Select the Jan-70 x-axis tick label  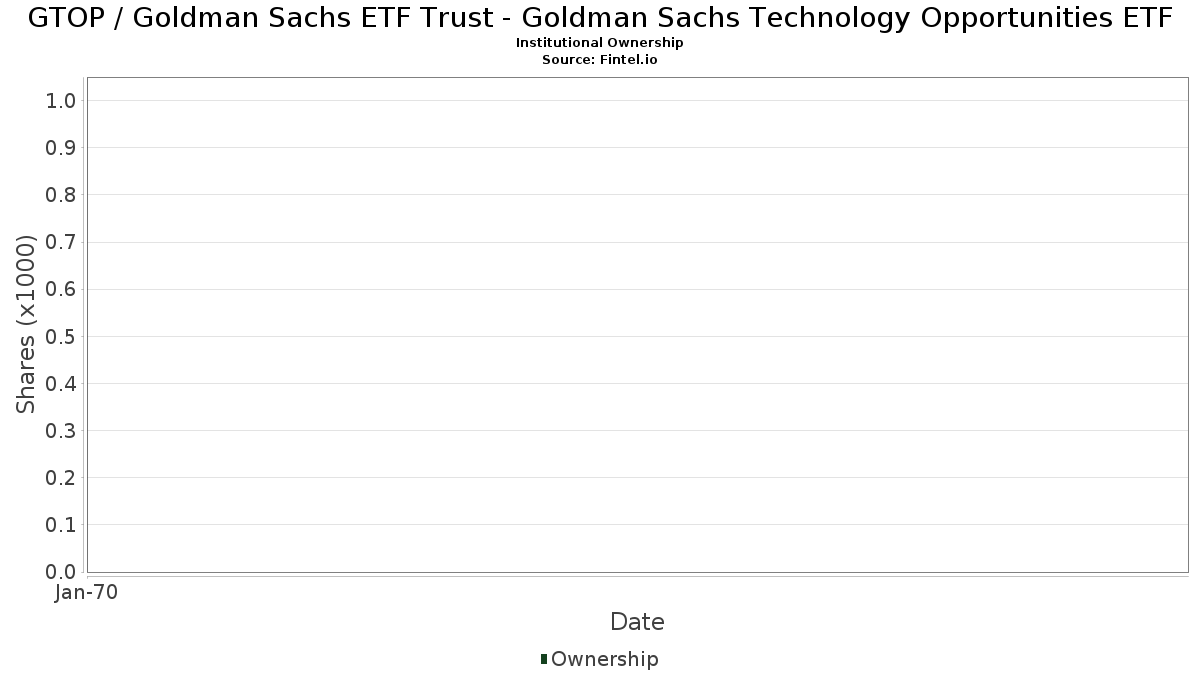pos(87,593)
